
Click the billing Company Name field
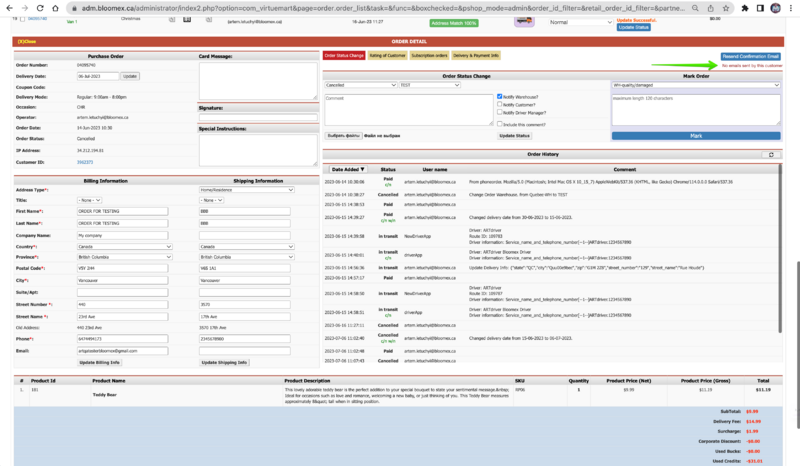click(122, 236)
